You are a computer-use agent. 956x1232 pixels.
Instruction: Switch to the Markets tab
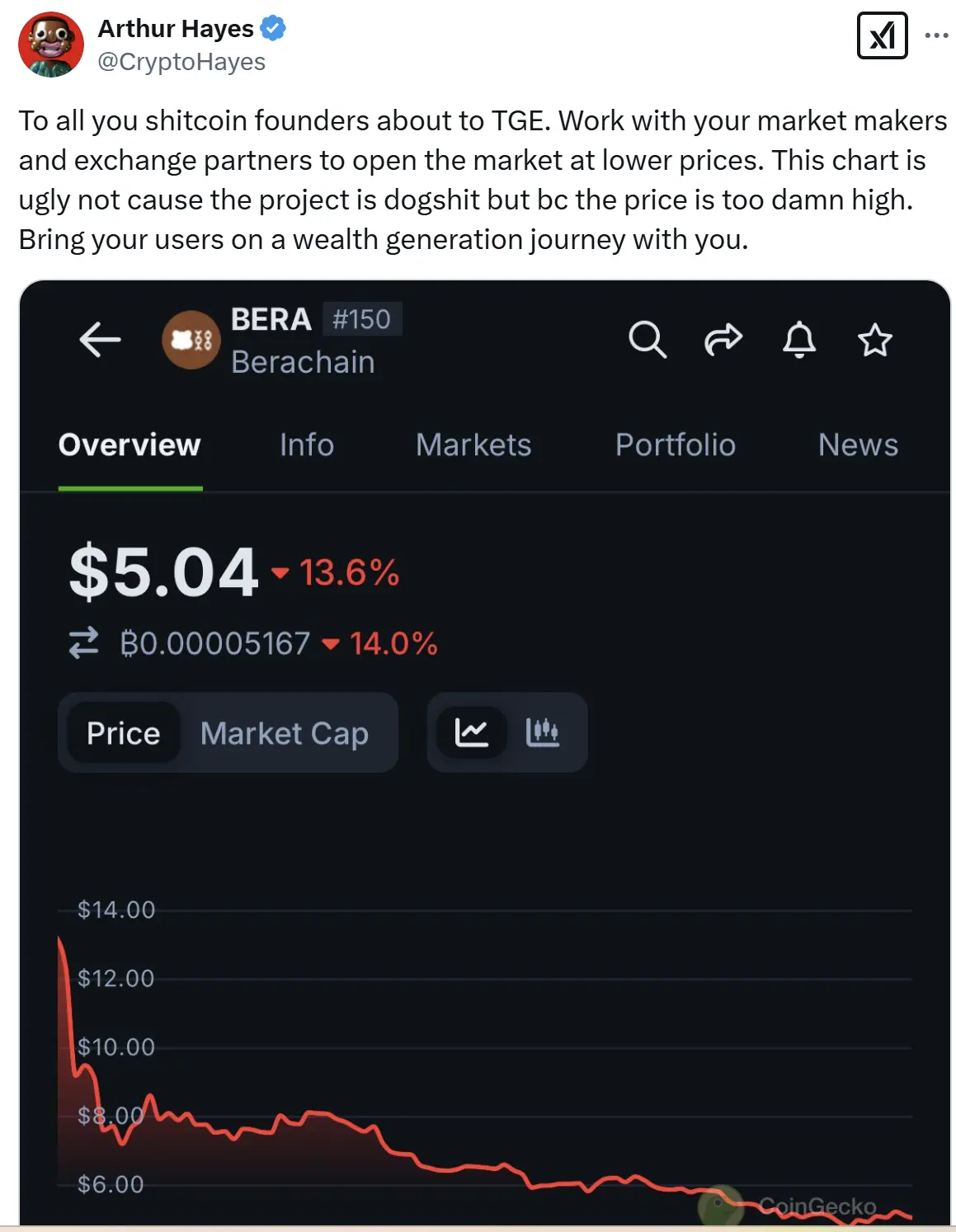click(x=473, y=445)
